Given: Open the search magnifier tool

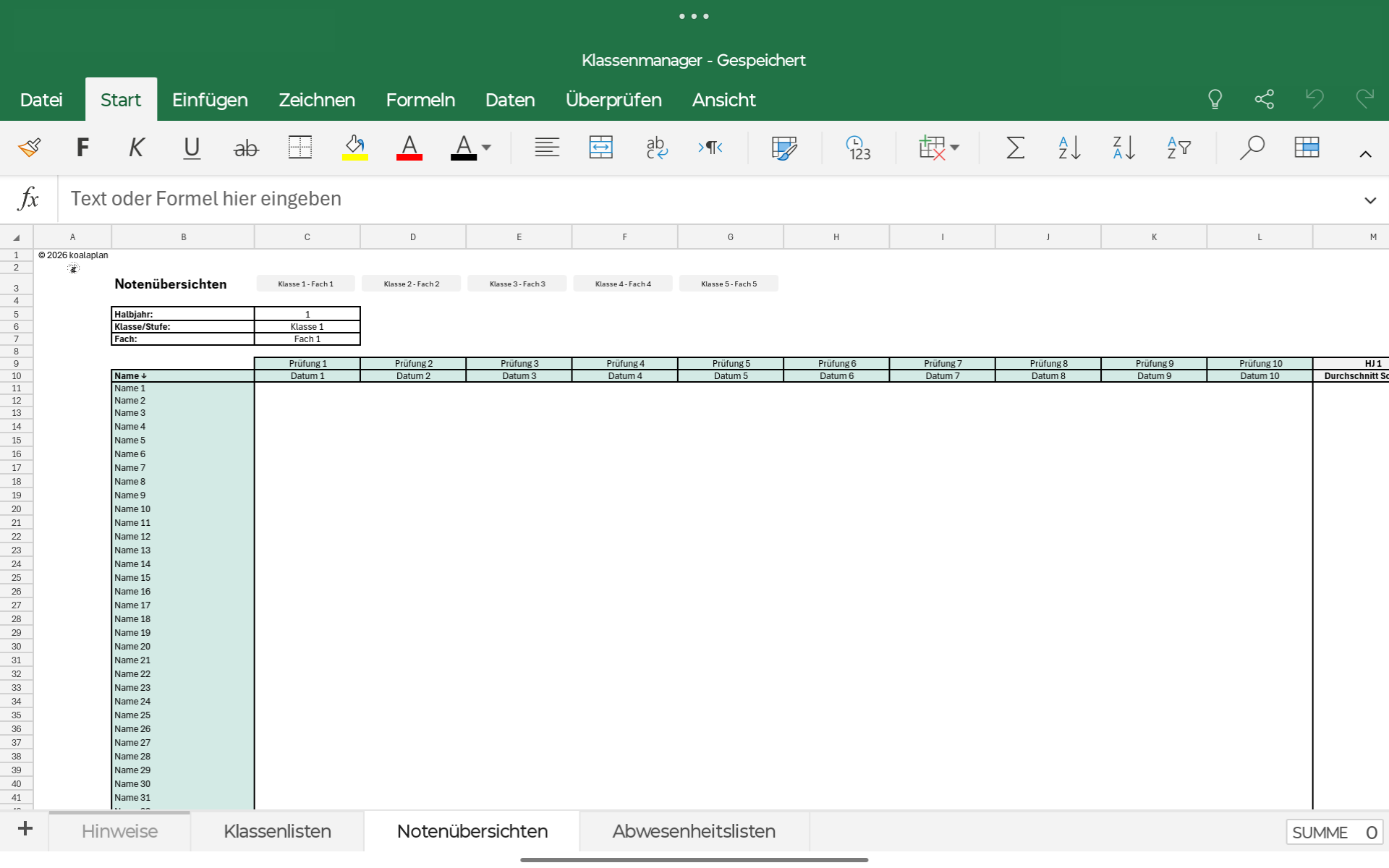Looking at the screenshot, I should 1252,148.
